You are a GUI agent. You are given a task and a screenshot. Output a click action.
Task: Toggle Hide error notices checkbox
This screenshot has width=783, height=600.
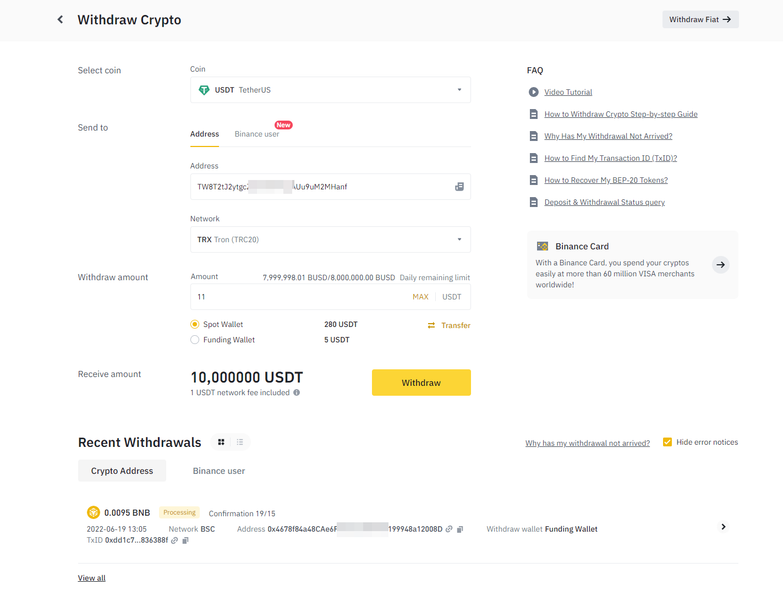coord(667,442)
